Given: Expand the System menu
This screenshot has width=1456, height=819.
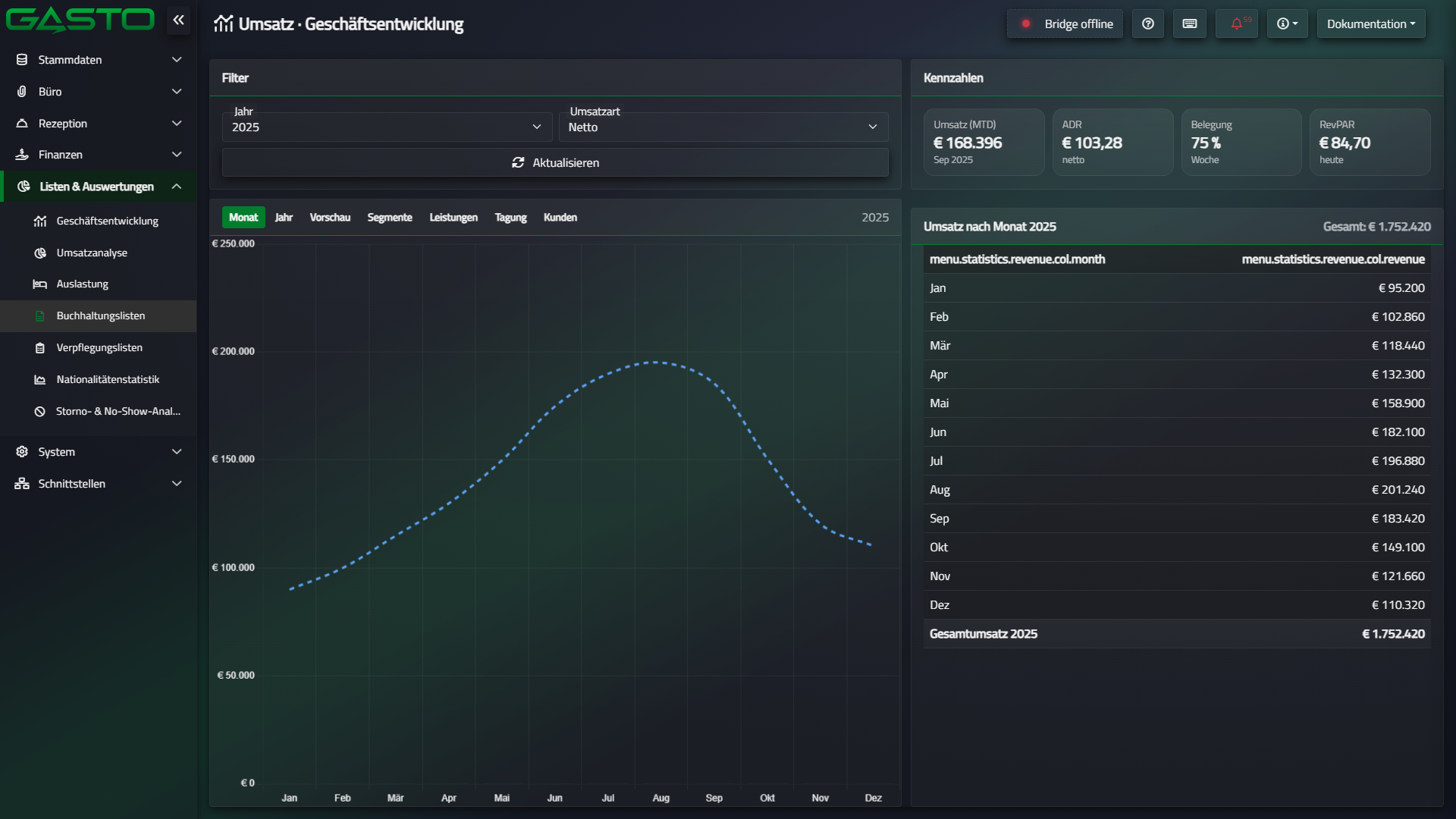Looking at the screenshot, I should [99, 452].
